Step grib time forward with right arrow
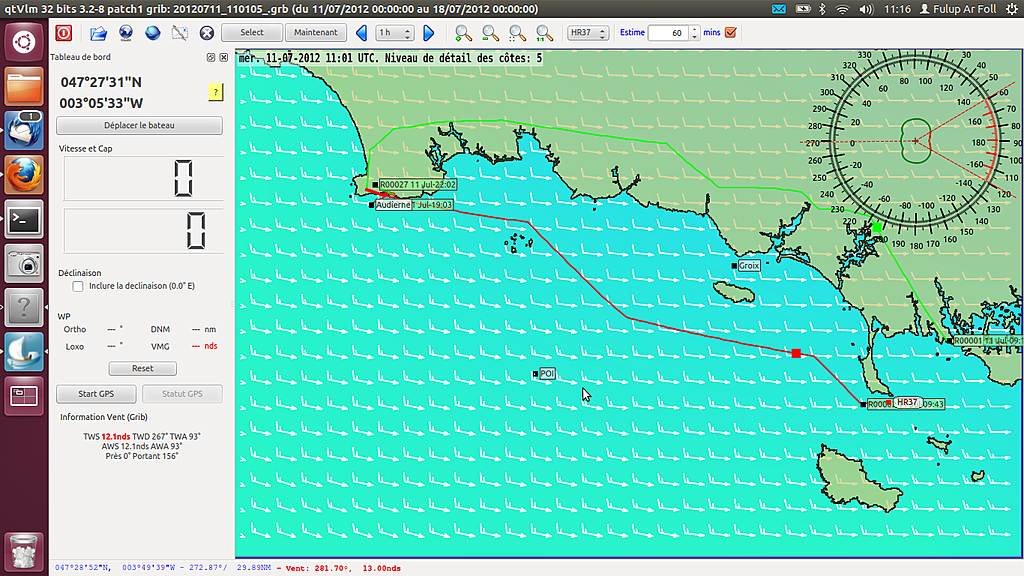 [429, 33]
